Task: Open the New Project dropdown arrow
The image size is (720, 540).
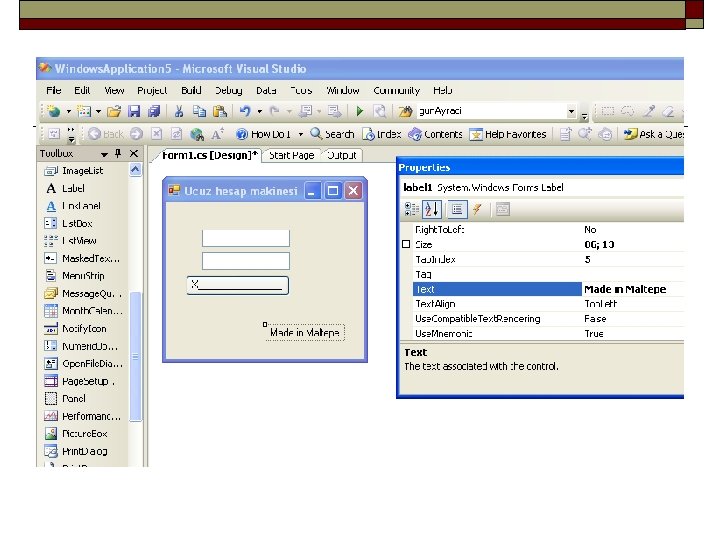Action: (69, 111)
